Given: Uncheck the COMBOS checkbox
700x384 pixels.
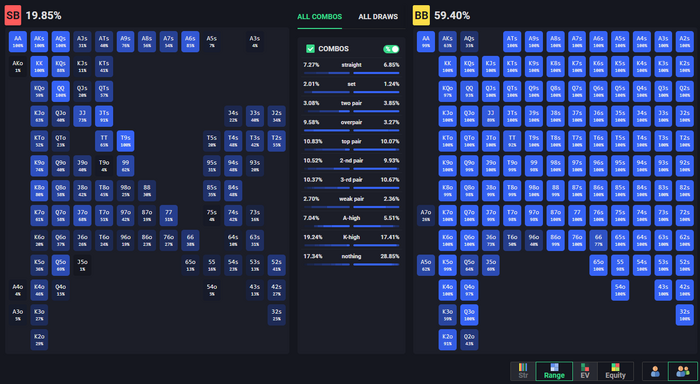Looking at the screenshot, I should (x=310, y=49).
